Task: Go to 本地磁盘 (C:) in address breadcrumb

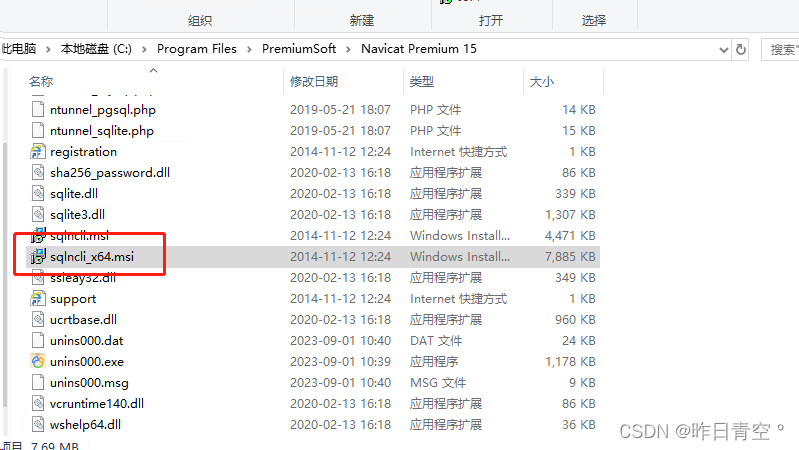Action: coord(96,49)
